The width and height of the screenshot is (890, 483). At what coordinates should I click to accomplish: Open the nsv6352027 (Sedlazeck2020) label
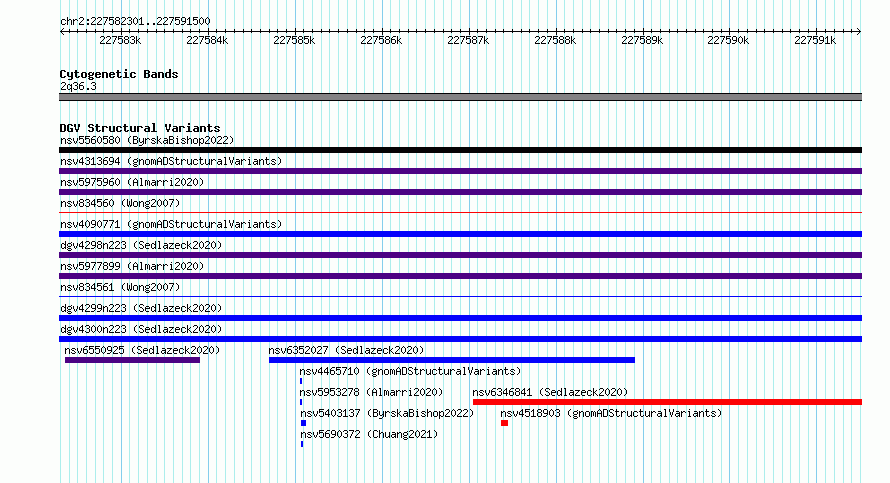346,350
